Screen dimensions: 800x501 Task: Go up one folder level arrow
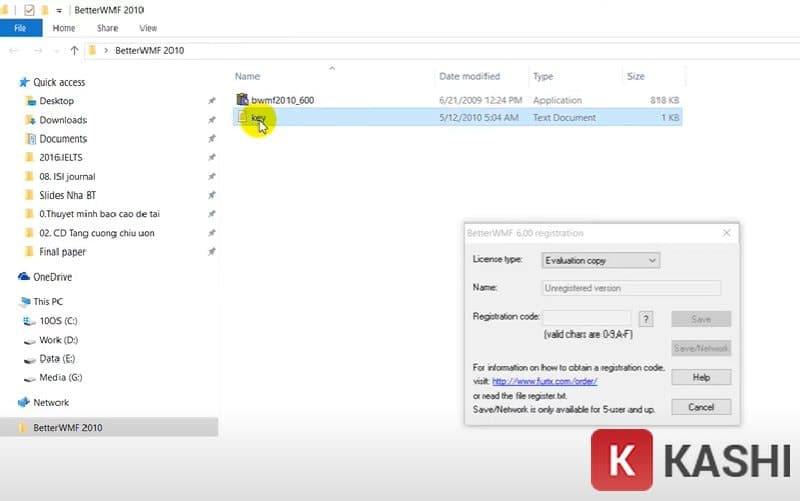pos(74,51)
